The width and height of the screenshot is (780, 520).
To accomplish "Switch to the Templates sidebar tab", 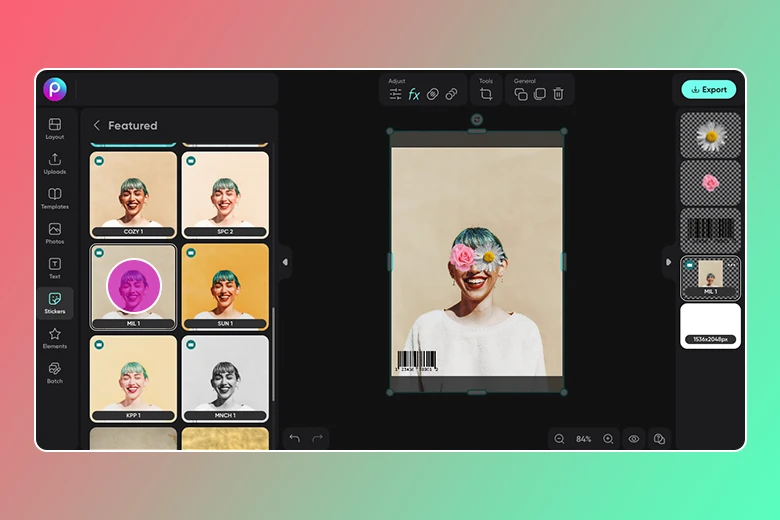I will (55, 198).
